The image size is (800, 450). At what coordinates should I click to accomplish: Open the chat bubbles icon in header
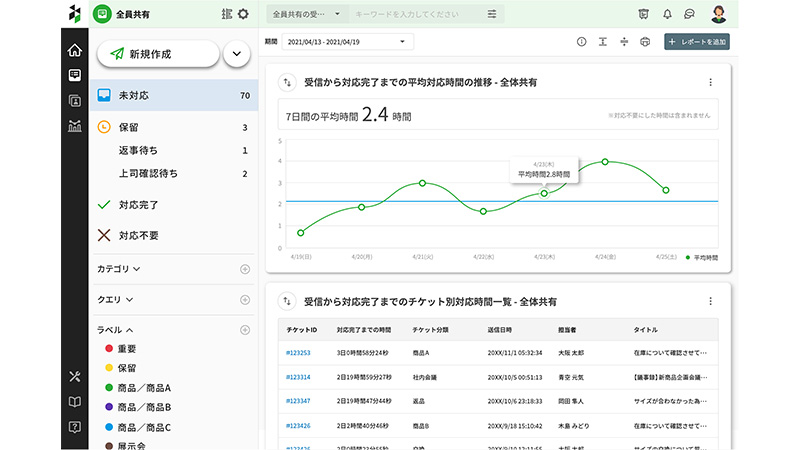point(690,14)
